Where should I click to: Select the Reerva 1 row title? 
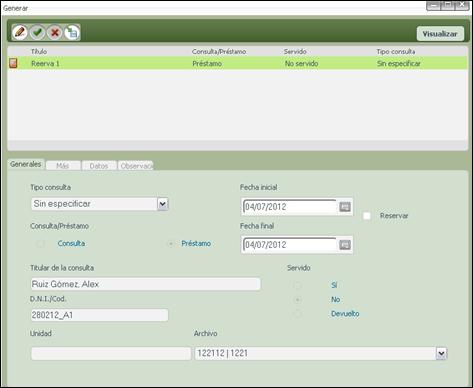(x=45, y=63)
